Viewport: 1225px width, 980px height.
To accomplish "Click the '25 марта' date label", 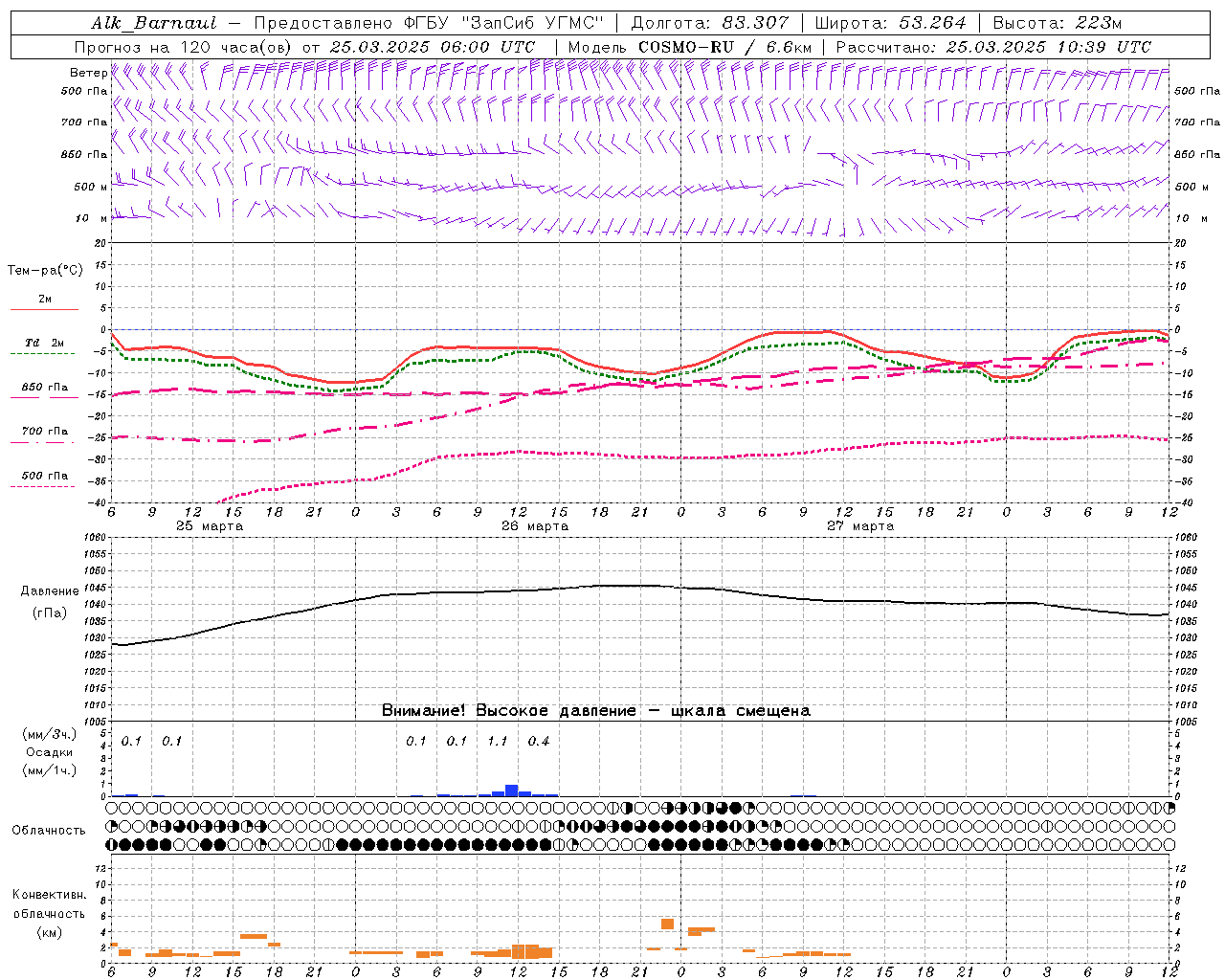I will click(x=210, y=526).
